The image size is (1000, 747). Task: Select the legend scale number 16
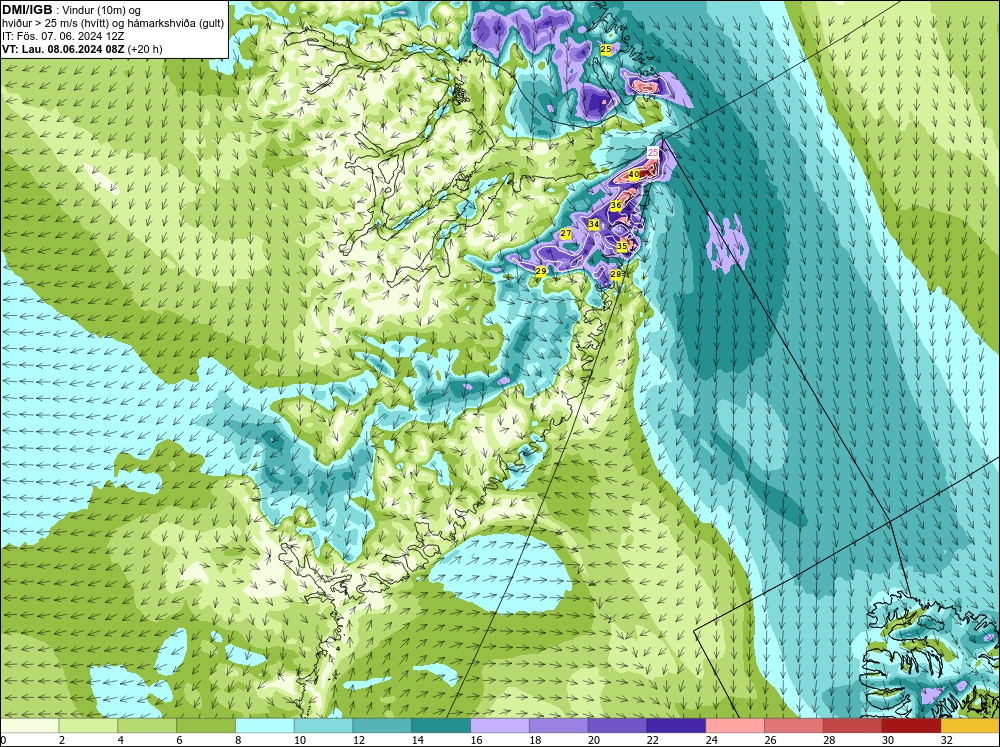(476, 740)
